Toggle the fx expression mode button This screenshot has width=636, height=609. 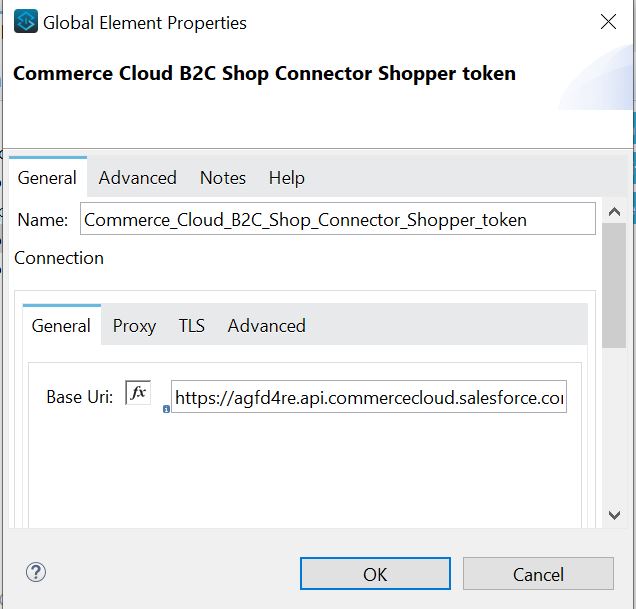coord(138,393)
